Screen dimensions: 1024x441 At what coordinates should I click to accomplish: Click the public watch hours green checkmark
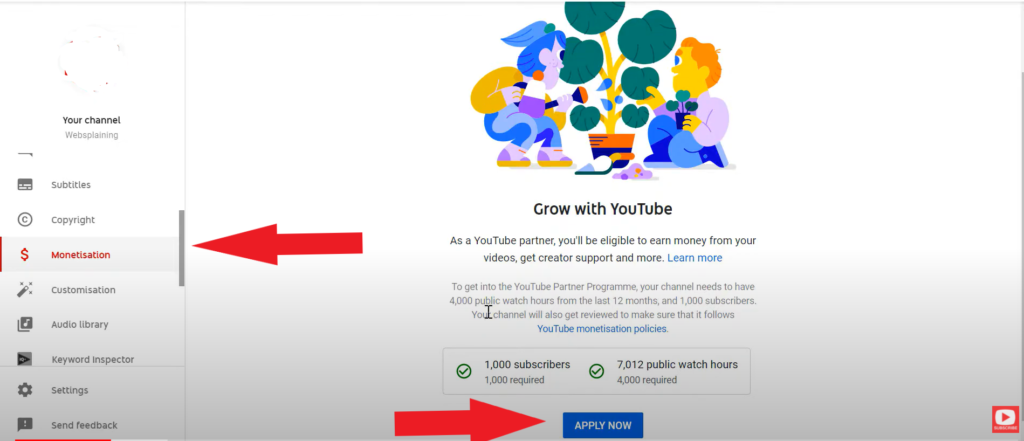pyautogui.click(x=596, y=371)
